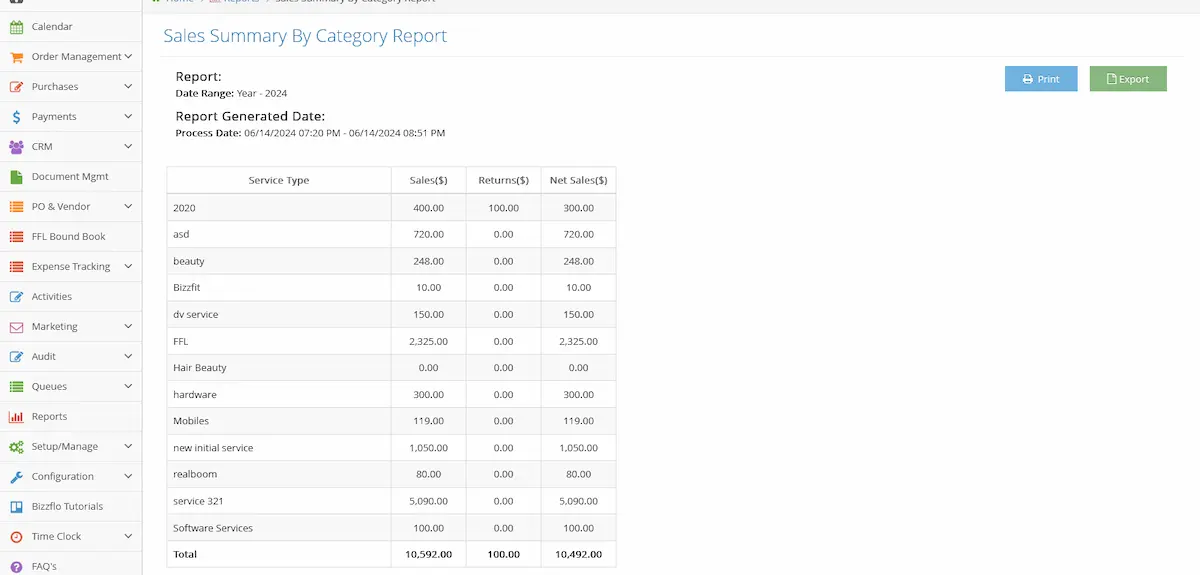Click the Activities pencil icon
This screenshot has height=575, width=1200.
pyautogui.click(x=16, y=297)
